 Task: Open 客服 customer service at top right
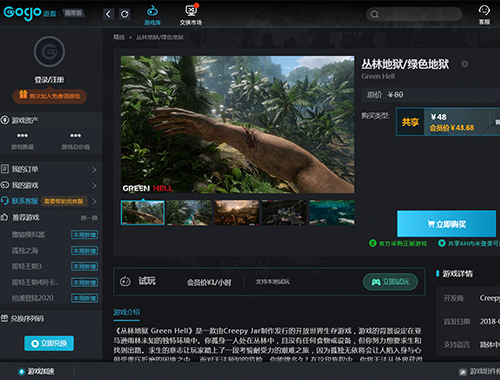pos(484,15)
